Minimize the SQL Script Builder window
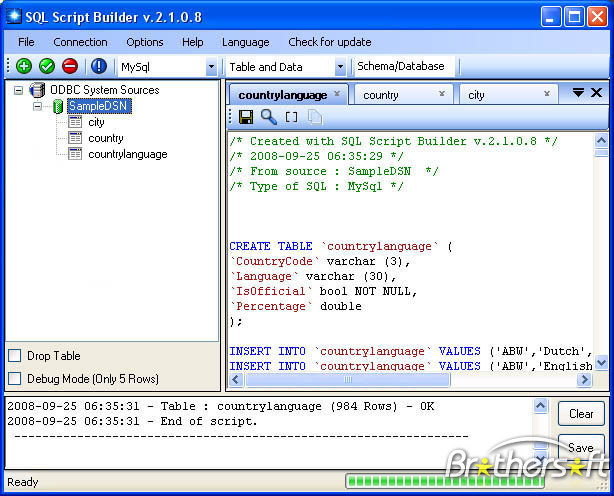Screen dimensions: 614x496 [551, 17]
